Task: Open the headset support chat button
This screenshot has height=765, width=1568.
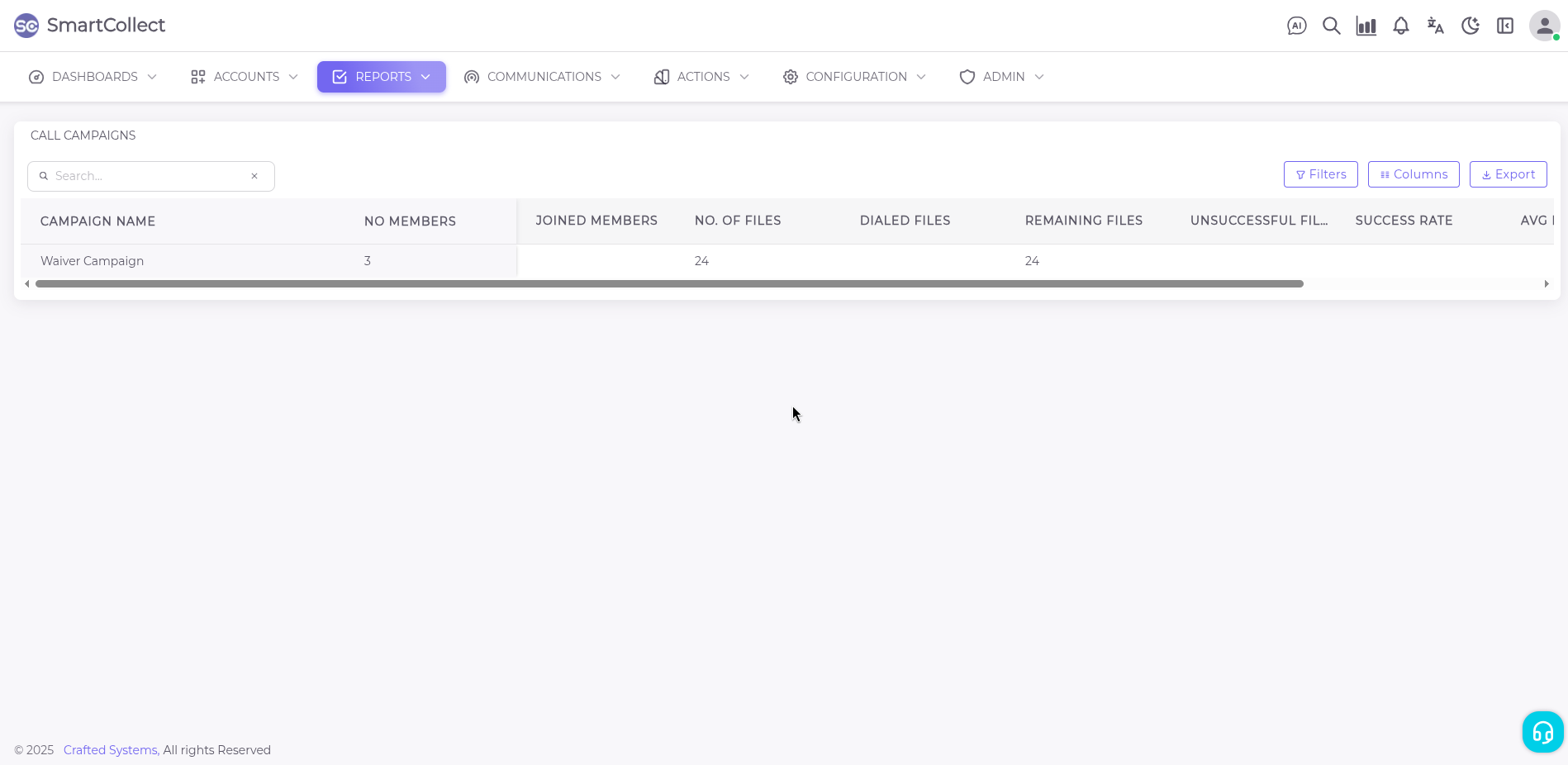Action: [1542, 732]
